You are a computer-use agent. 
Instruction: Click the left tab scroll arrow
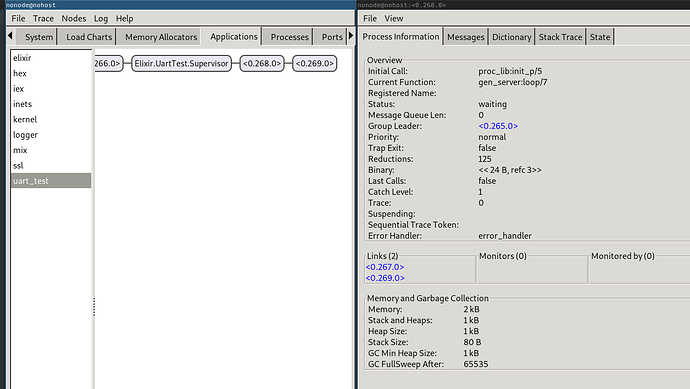[10, 36]
